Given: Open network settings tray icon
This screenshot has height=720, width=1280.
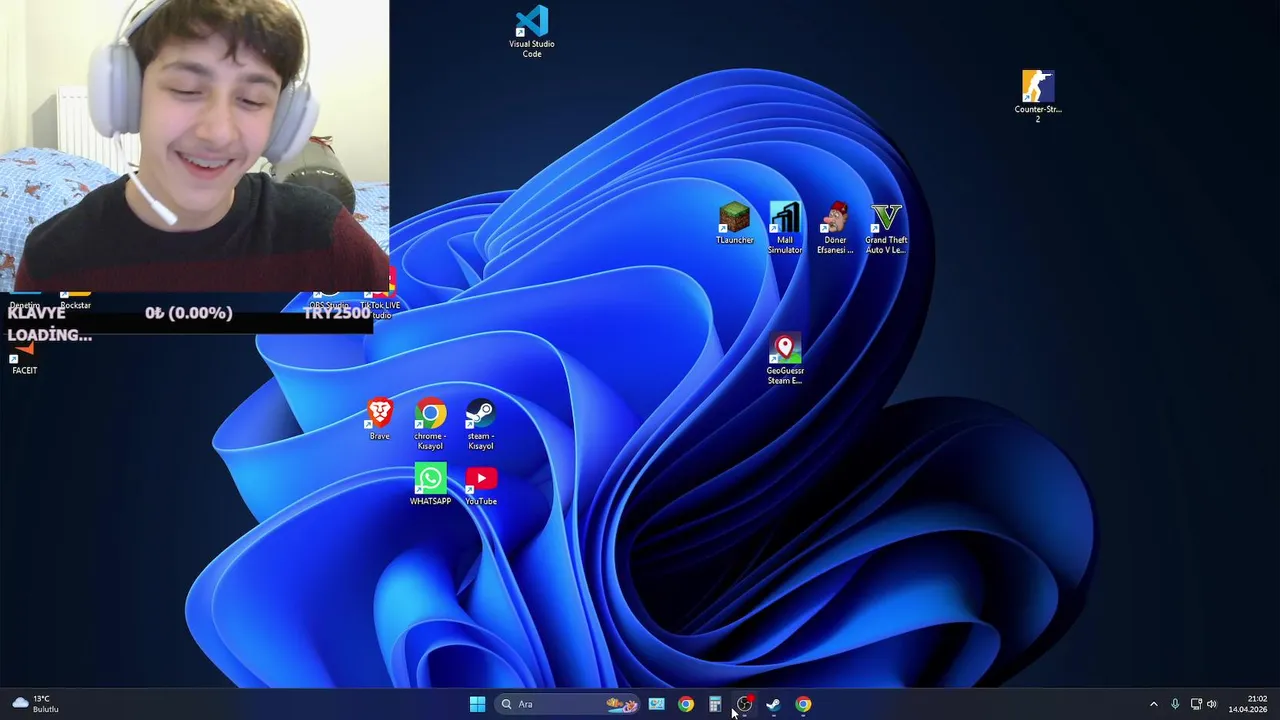Looking at the screenshot, I should point(1196,704).
